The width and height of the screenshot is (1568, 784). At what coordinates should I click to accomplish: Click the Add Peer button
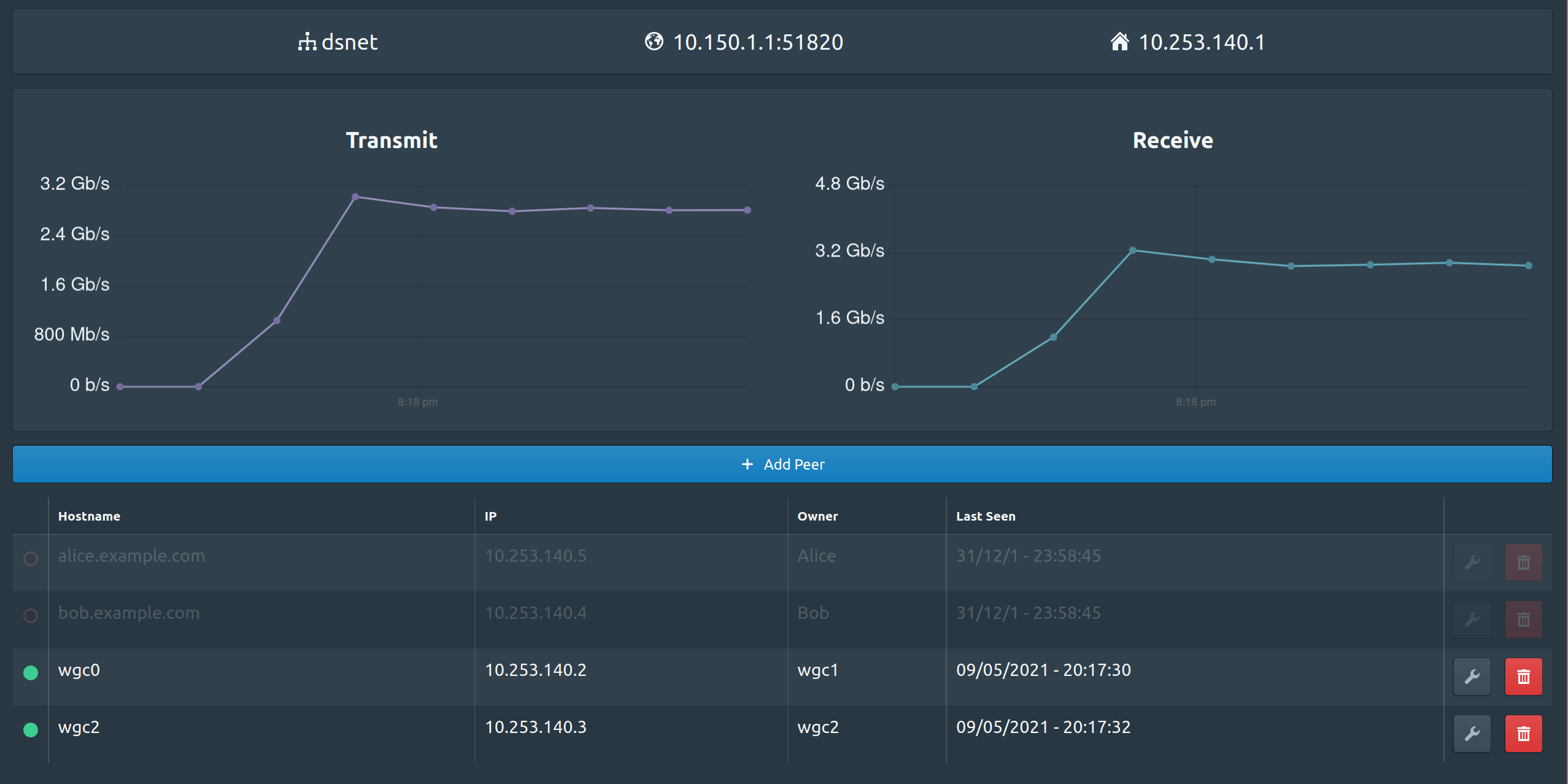782,464
